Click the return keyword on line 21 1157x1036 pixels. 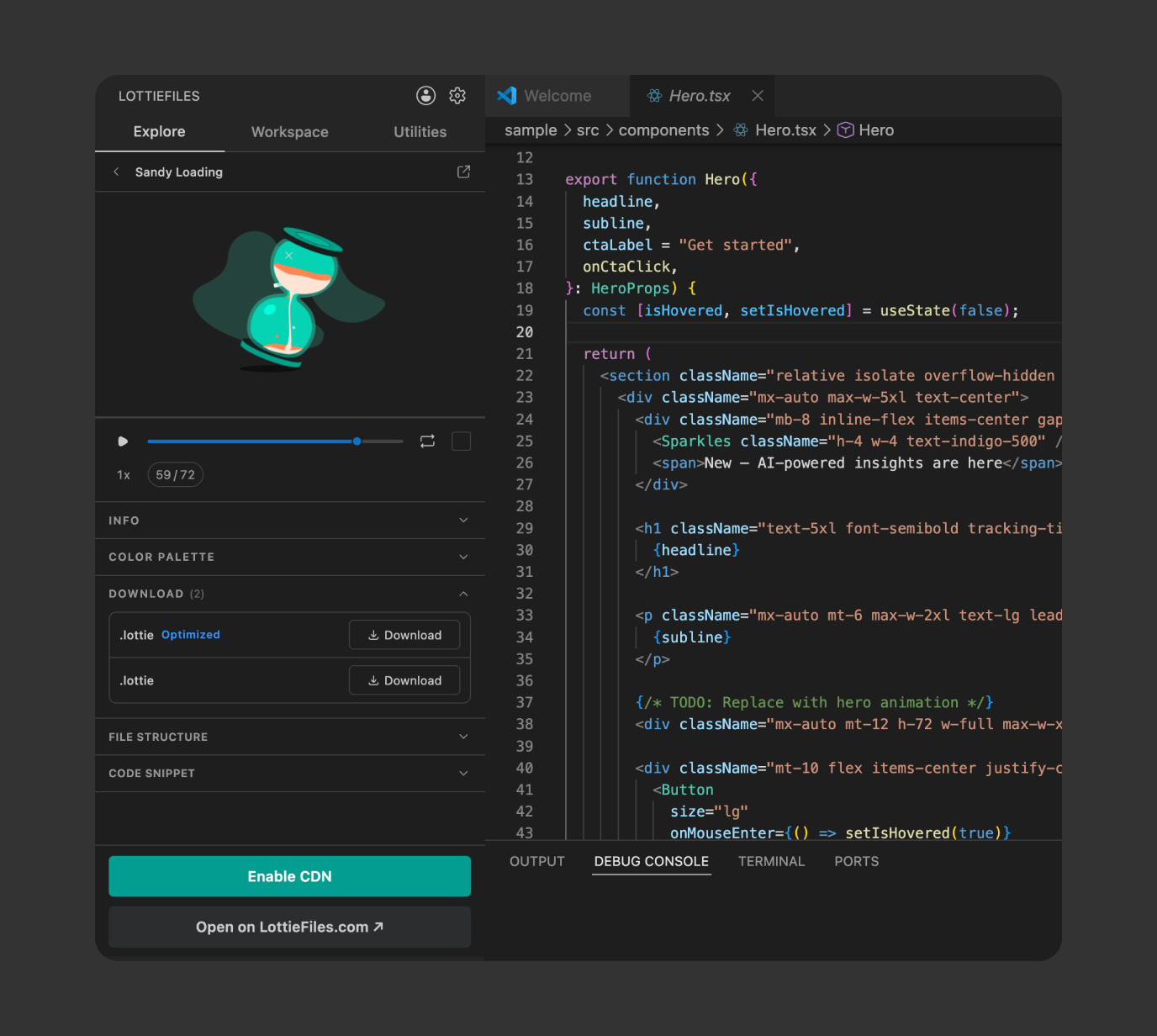(609, 354)
